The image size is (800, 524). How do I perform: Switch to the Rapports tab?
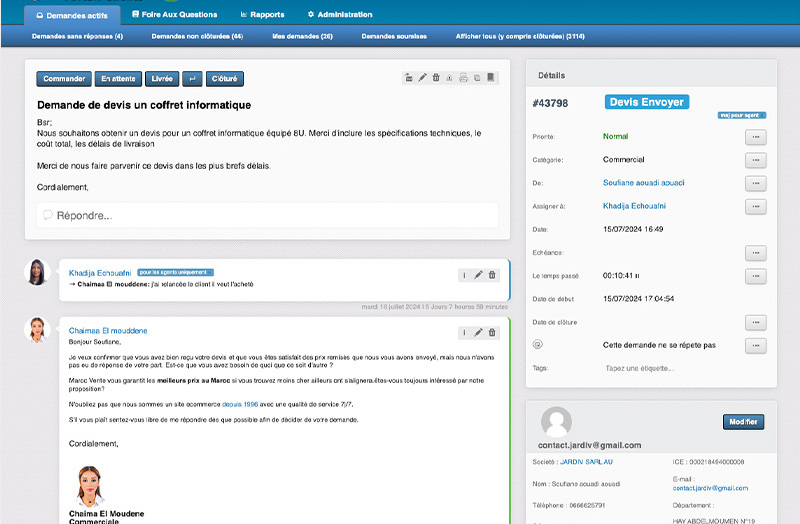coord(262,15)
